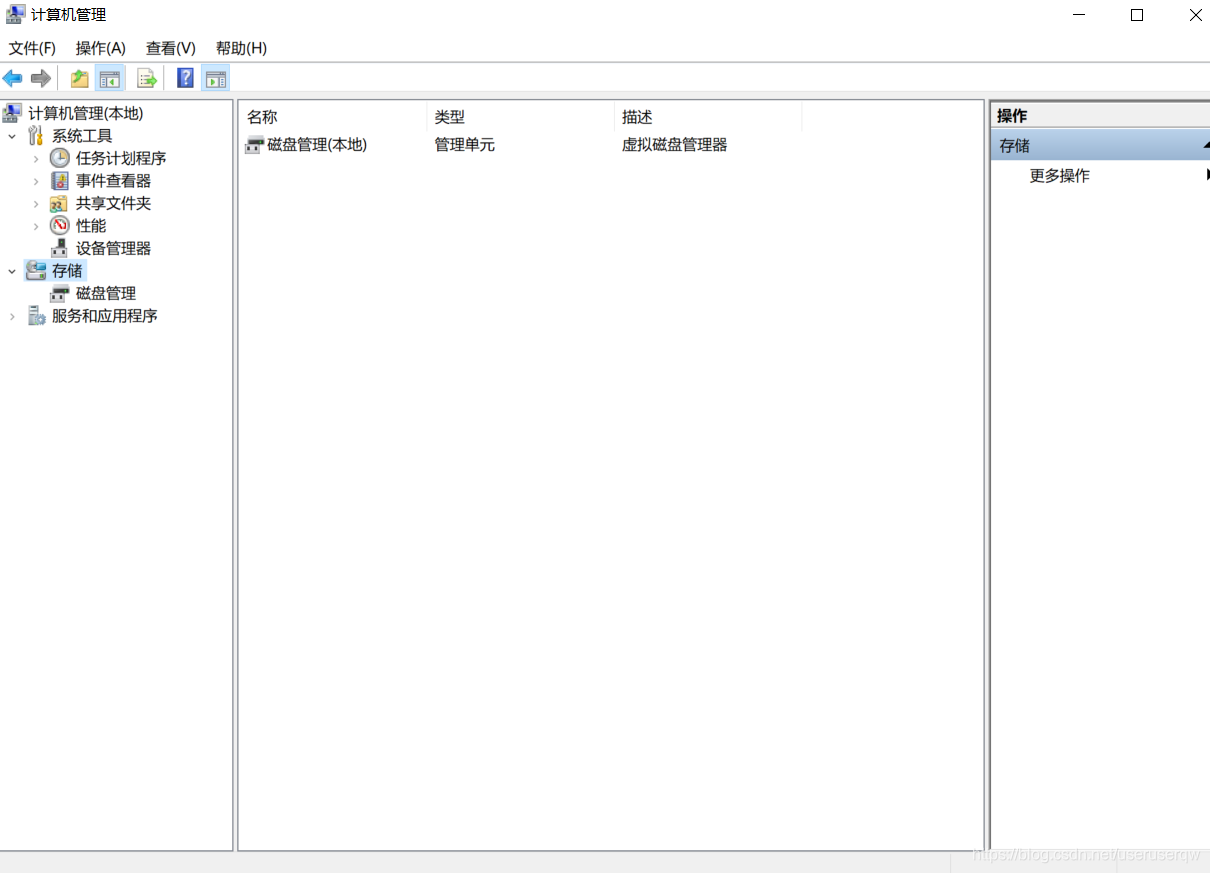Select 任务计划程序 tree label
Image resolution: width=1210 pixels, height=873 pixels.
121,158
